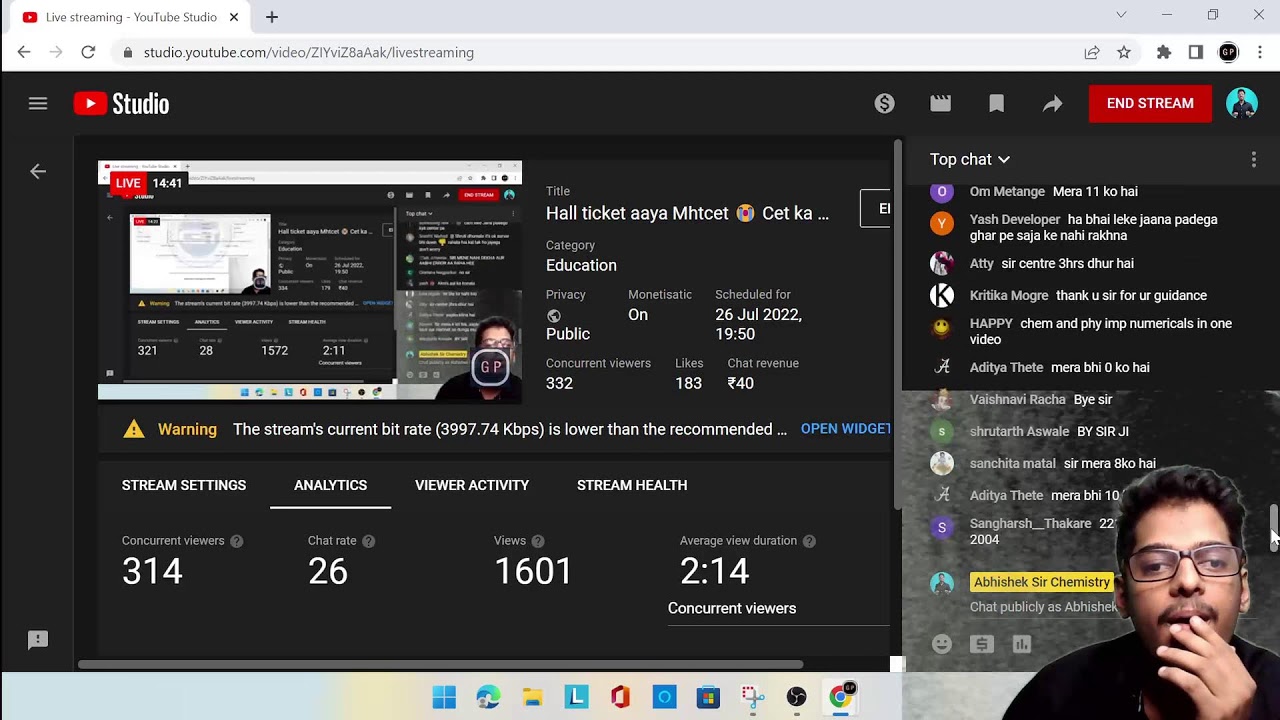Open Microsoft Edge from taskbar
The image size is (1280, 720).
488,697
